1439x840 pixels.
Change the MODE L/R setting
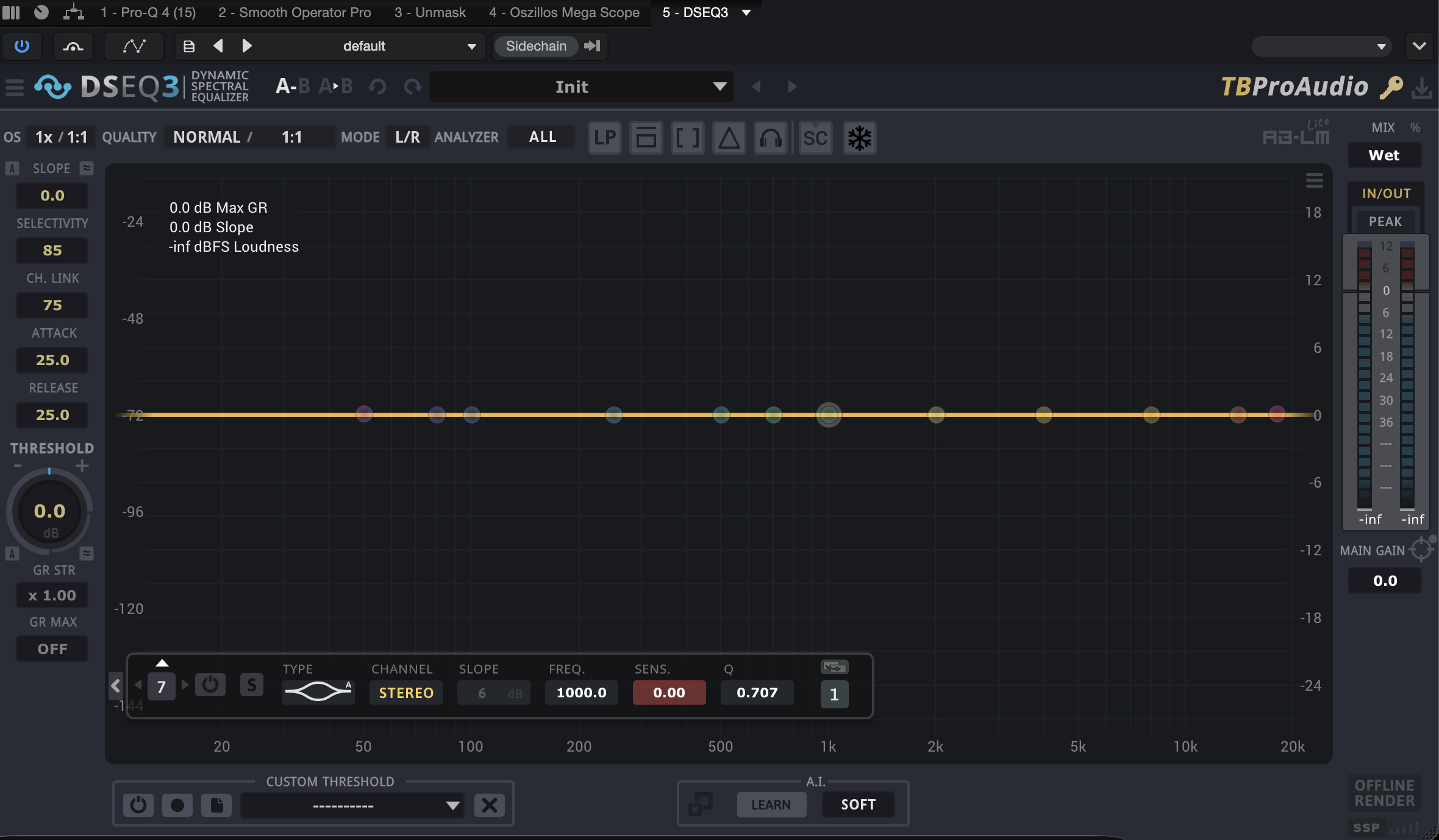pos(407,137)
